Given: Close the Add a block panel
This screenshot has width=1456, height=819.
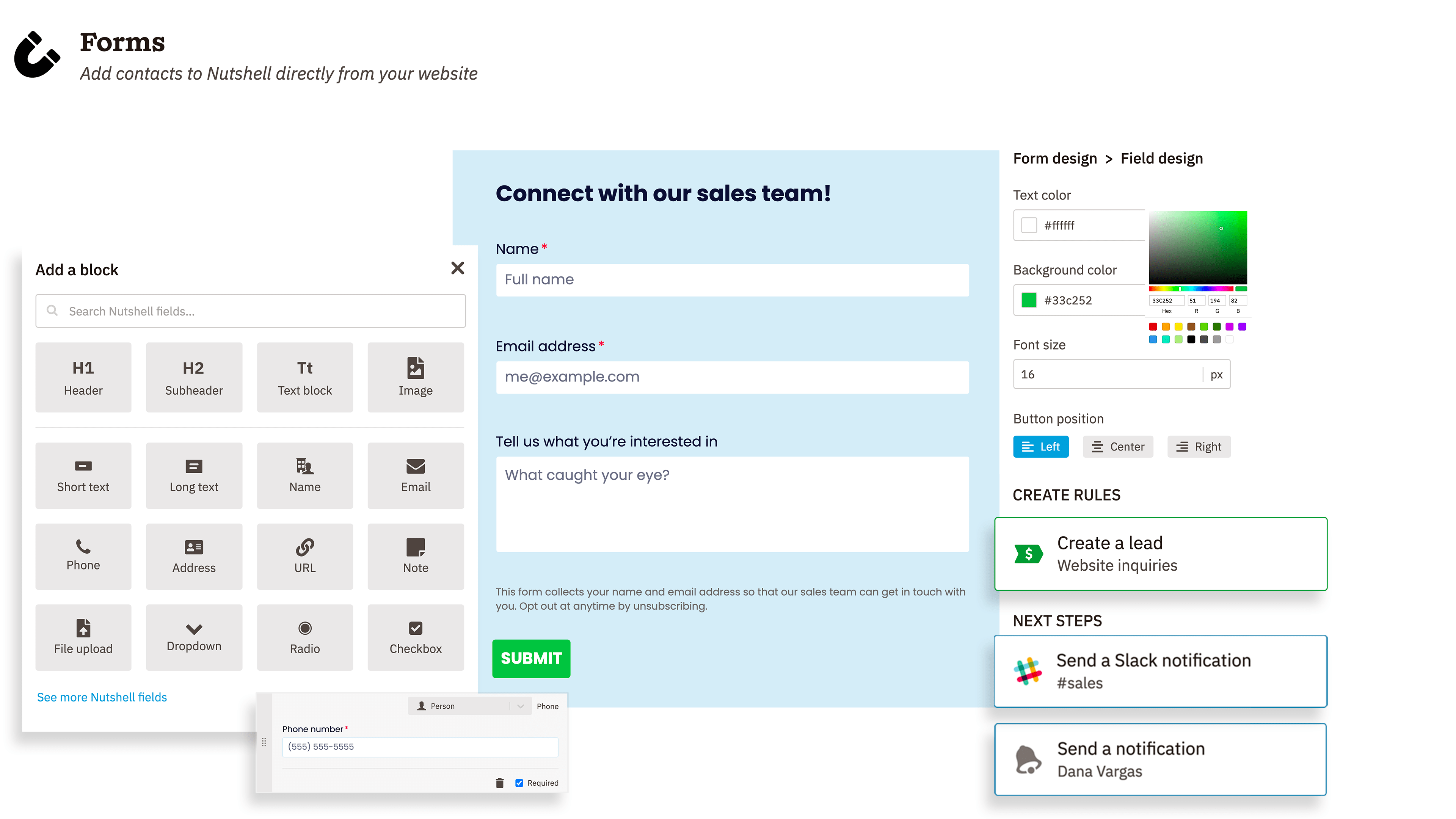Looking at the screenshot, I should coord(457,268).
